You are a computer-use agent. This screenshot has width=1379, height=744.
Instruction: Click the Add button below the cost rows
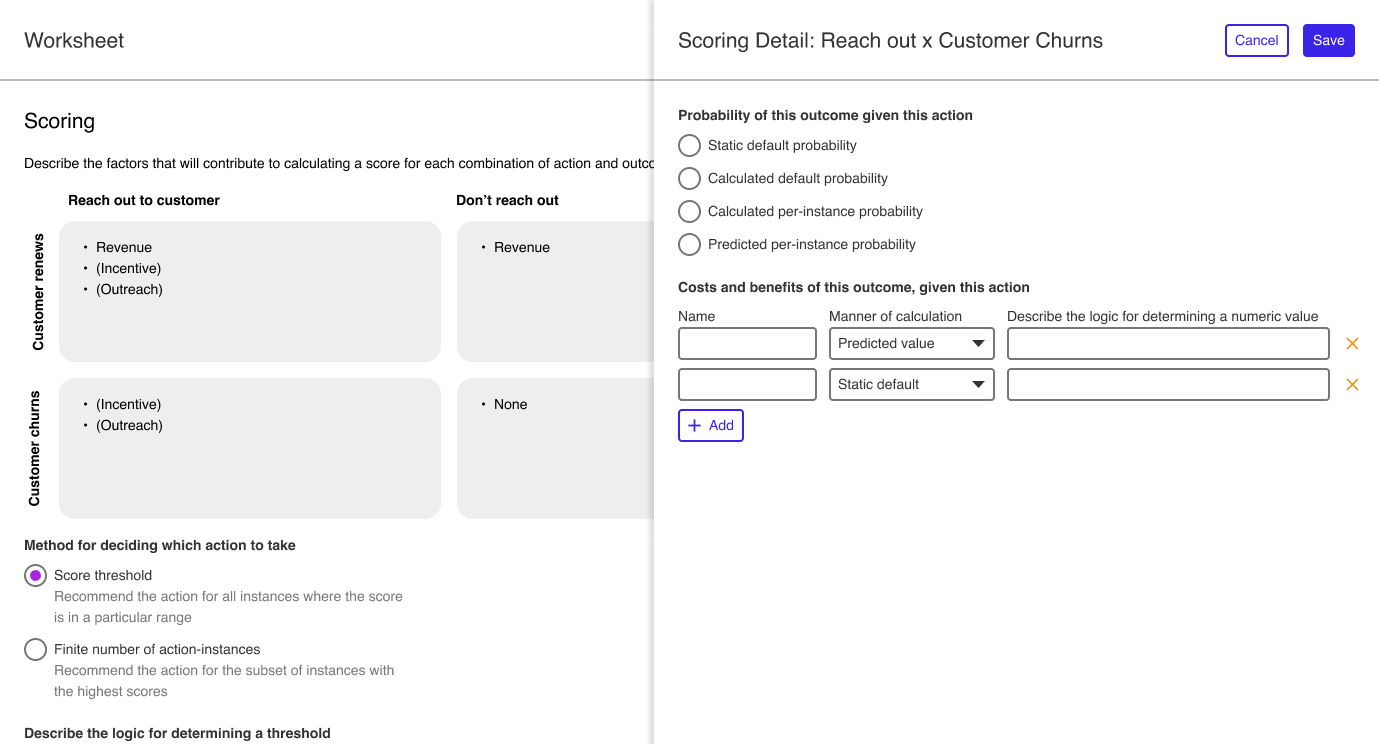tap(710, 425)
